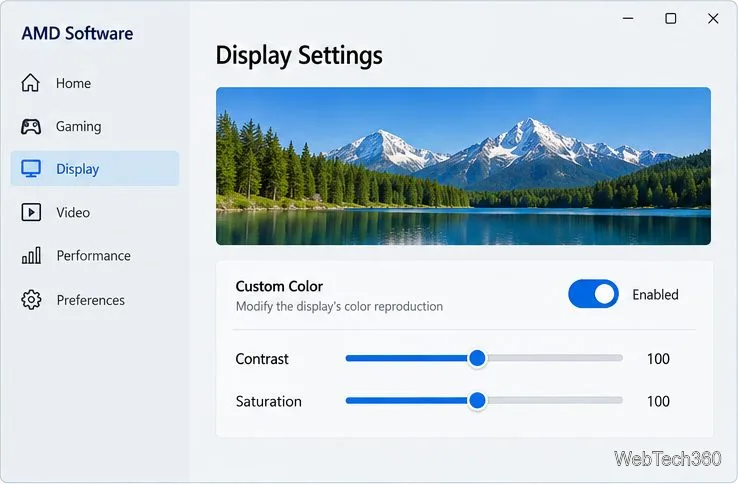Close the AMD Software window

coord(713,18)
